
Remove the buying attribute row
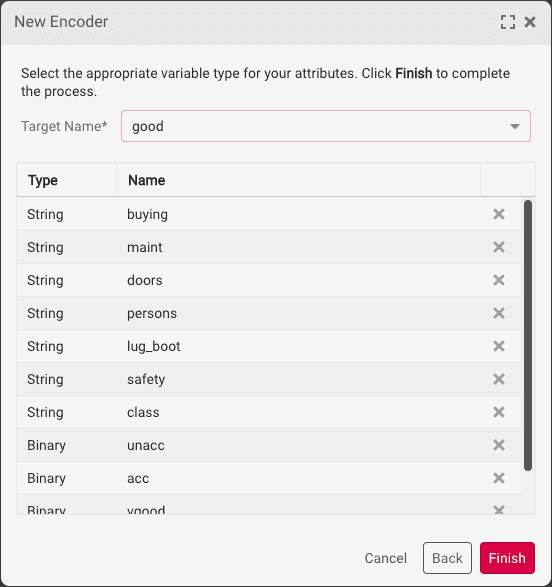[x=498, y=214]
